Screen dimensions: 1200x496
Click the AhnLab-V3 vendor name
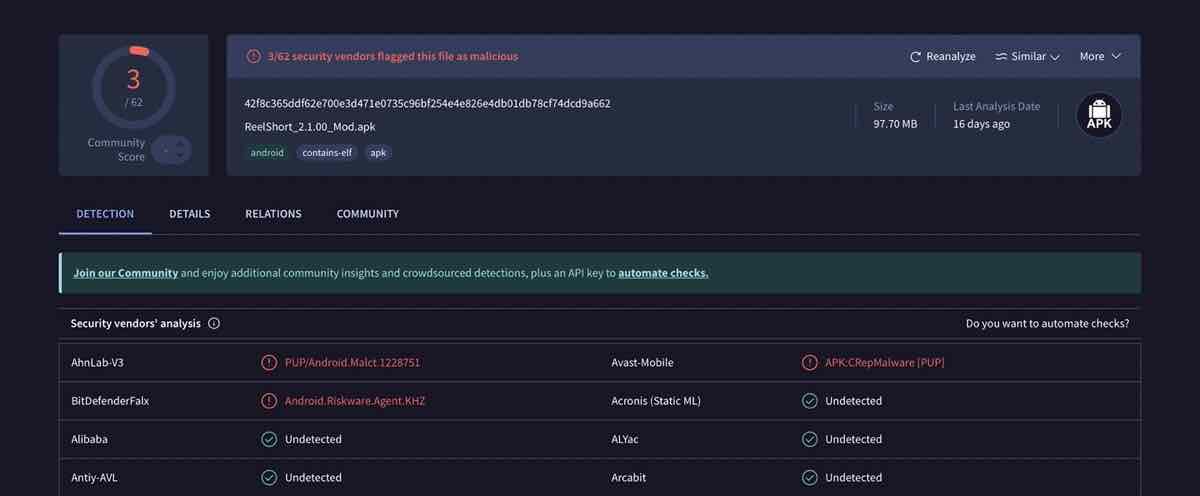[x=98, y=363]
